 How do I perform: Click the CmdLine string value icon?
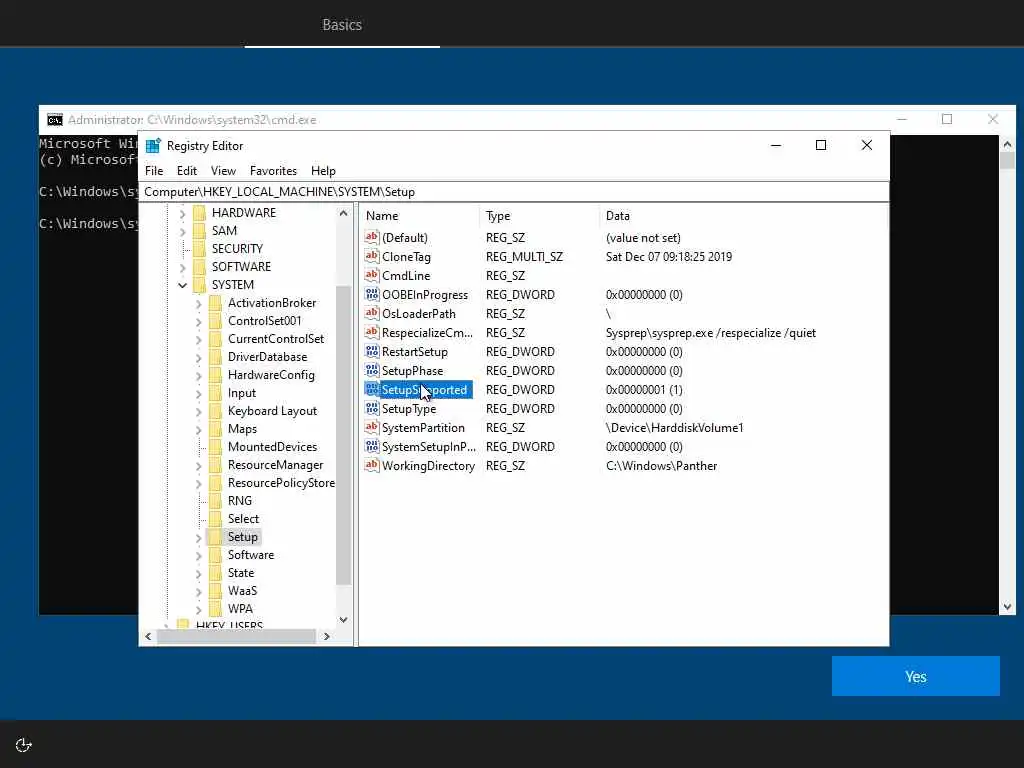click(x=372, y=276)
